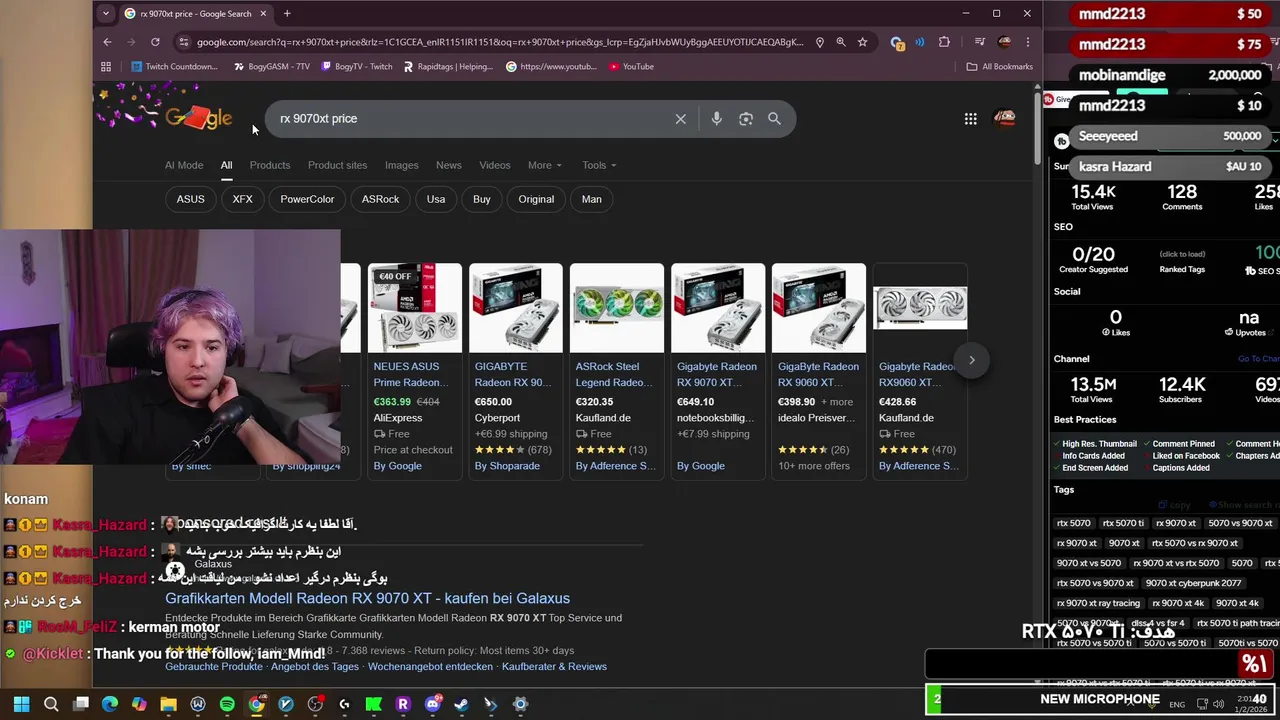Apply the ASRock filter chip
The height and width of the screenshot is (720, 1280).
point(381,199)
